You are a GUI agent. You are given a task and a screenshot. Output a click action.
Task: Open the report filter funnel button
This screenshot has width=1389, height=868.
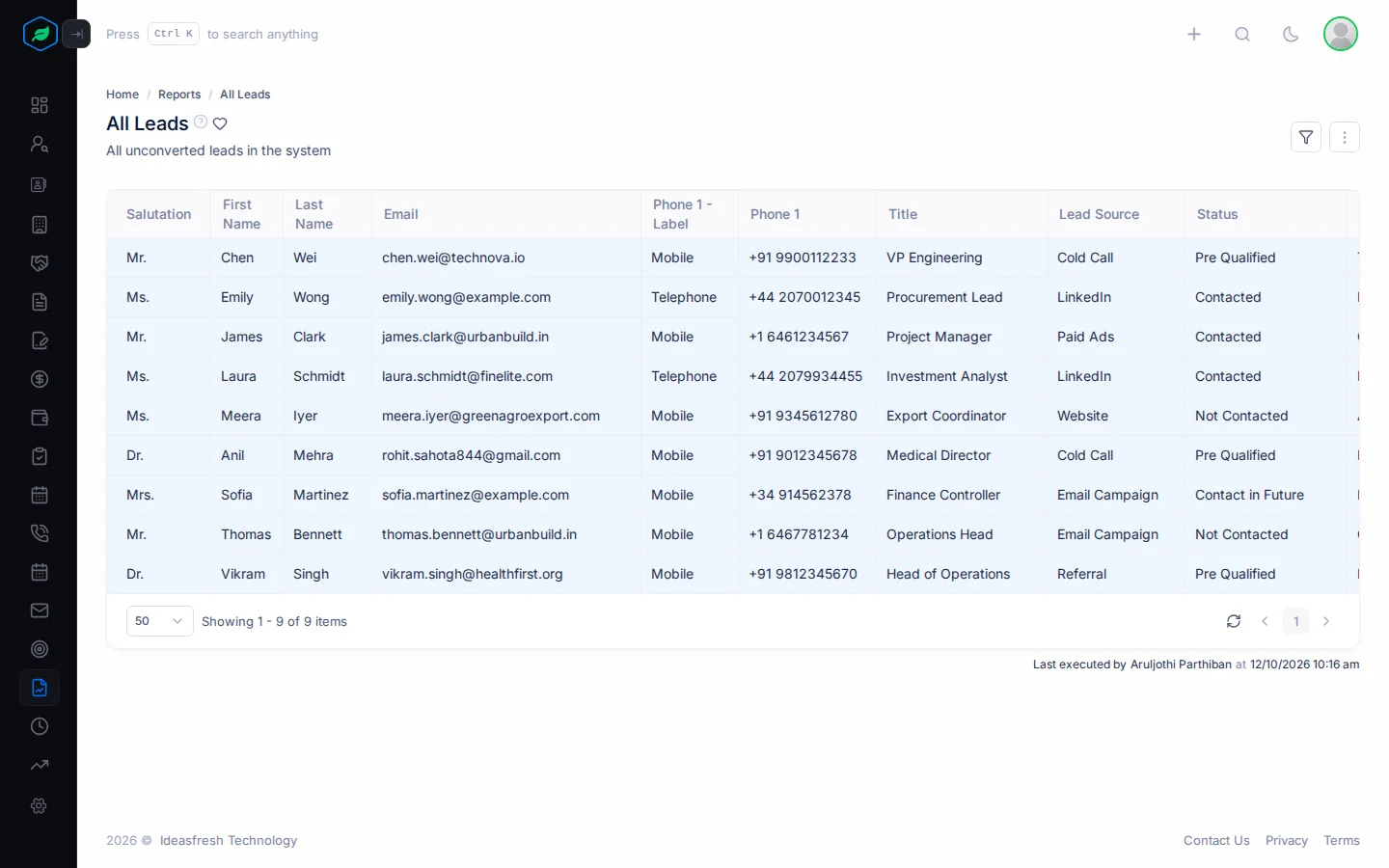(1306, 137)
